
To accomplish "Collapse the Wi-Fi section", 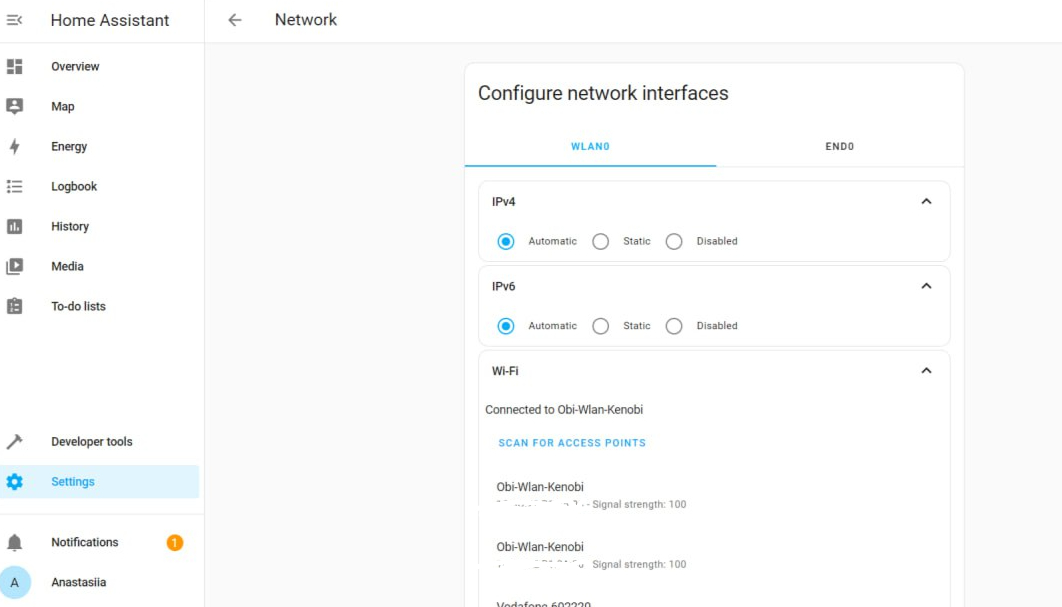I will [926, 371].
